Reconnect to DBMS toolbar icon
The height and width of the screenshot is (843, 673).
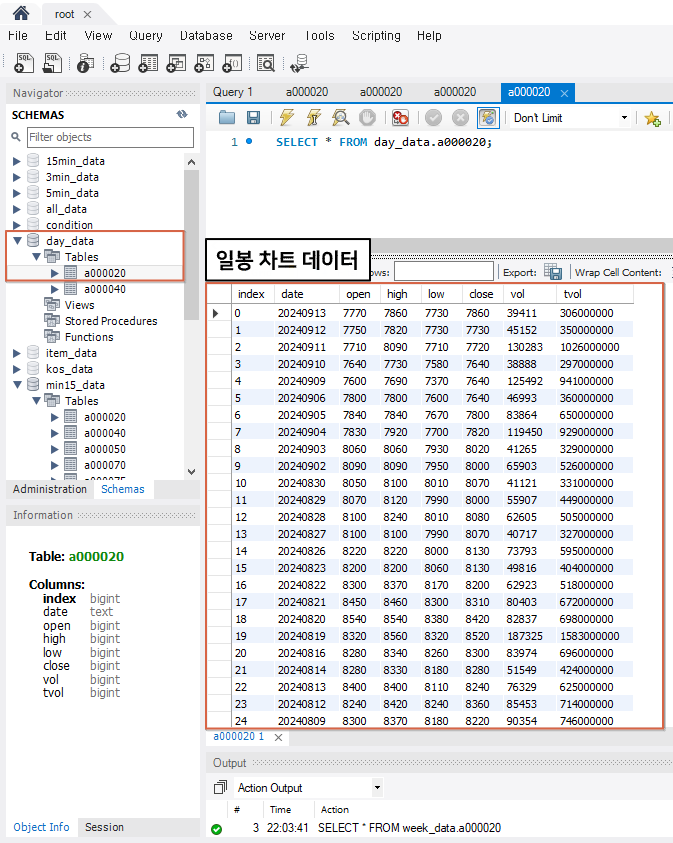click(299, 63)
